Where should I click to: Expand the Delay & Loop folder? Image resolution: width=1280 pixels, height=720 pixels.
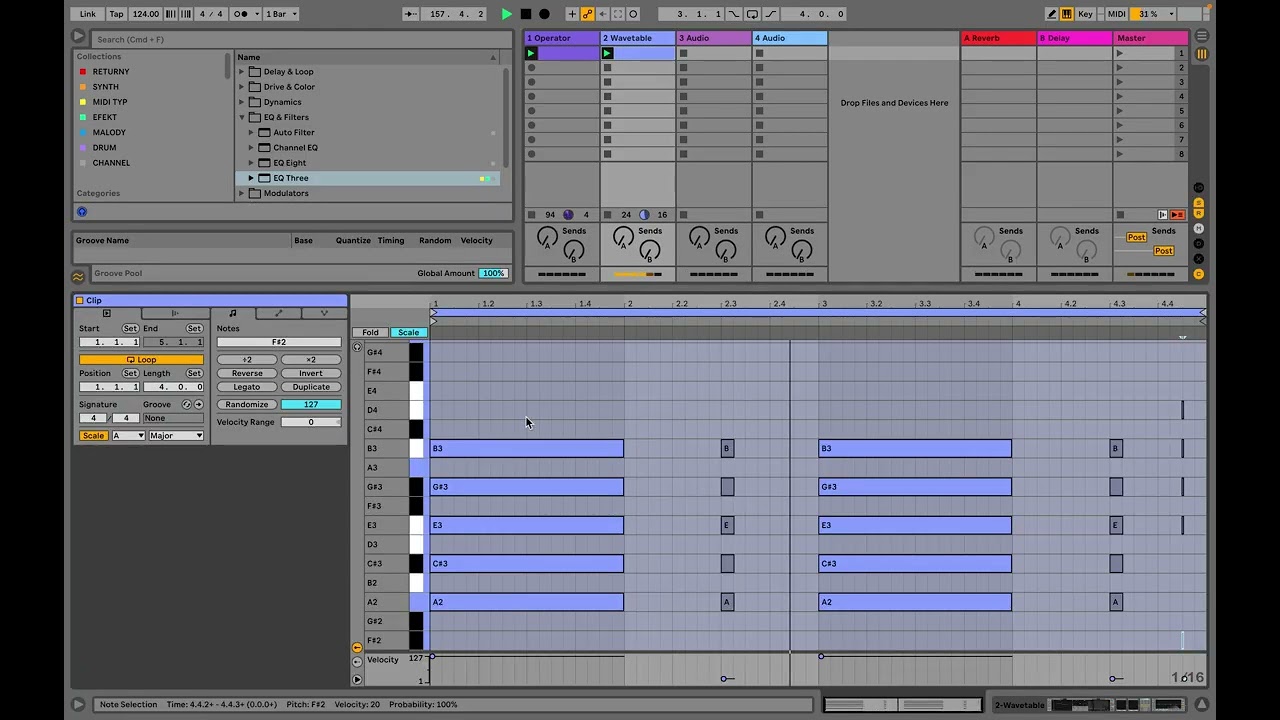click(242, 72)
